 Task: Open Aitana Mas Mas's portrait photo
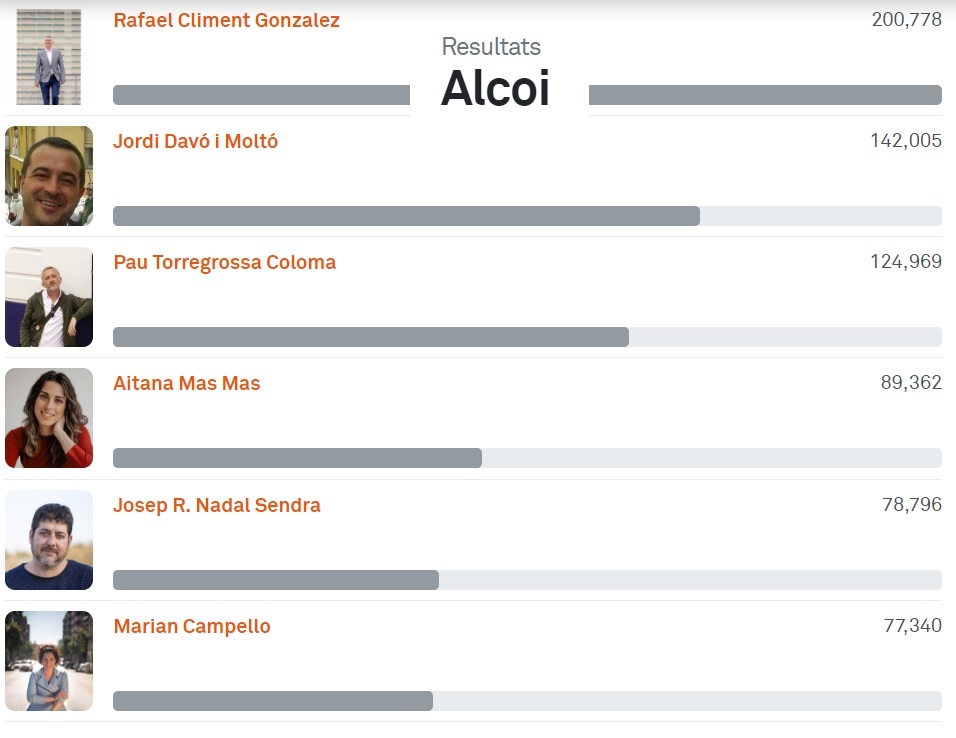click(x=49, y=418)
